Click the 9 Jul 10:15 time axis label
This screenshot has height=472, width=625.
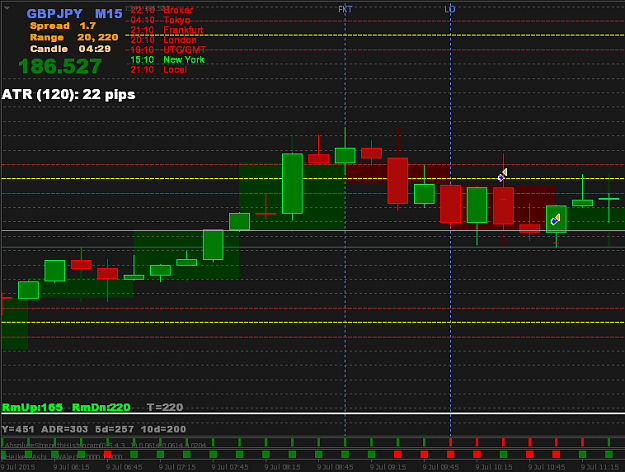[493, 467]
